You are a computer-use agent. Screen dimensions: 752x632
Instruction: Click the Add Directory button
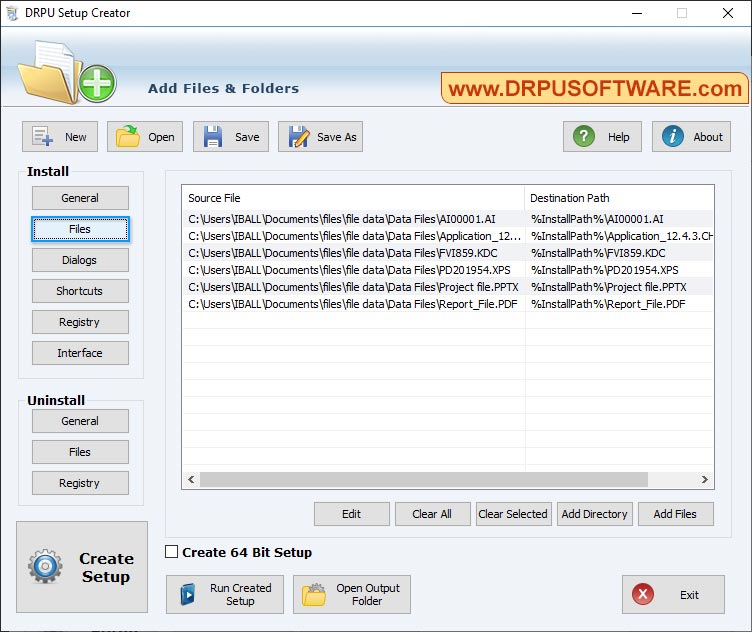(595, 514)
